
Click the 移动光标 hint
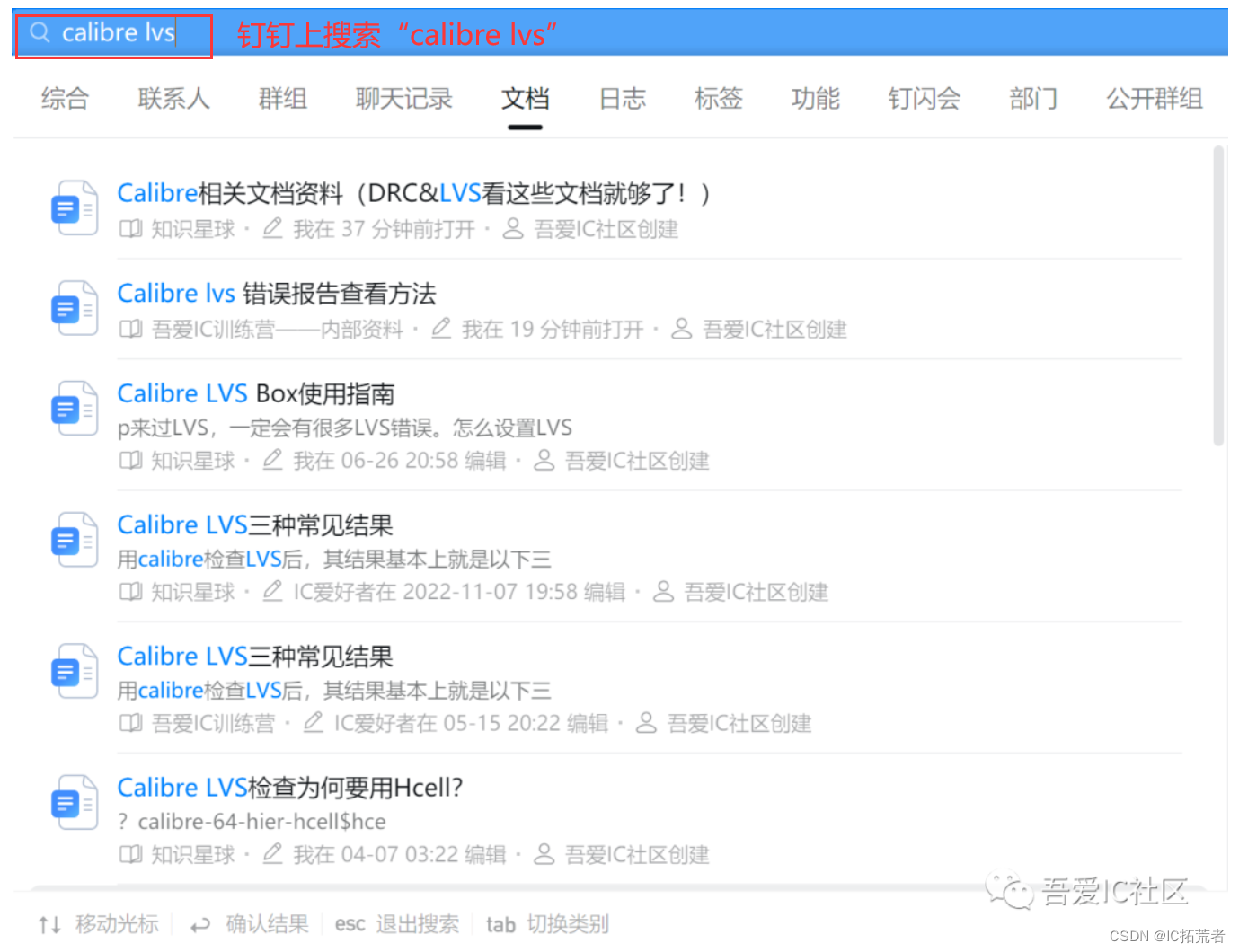[117, 924]
